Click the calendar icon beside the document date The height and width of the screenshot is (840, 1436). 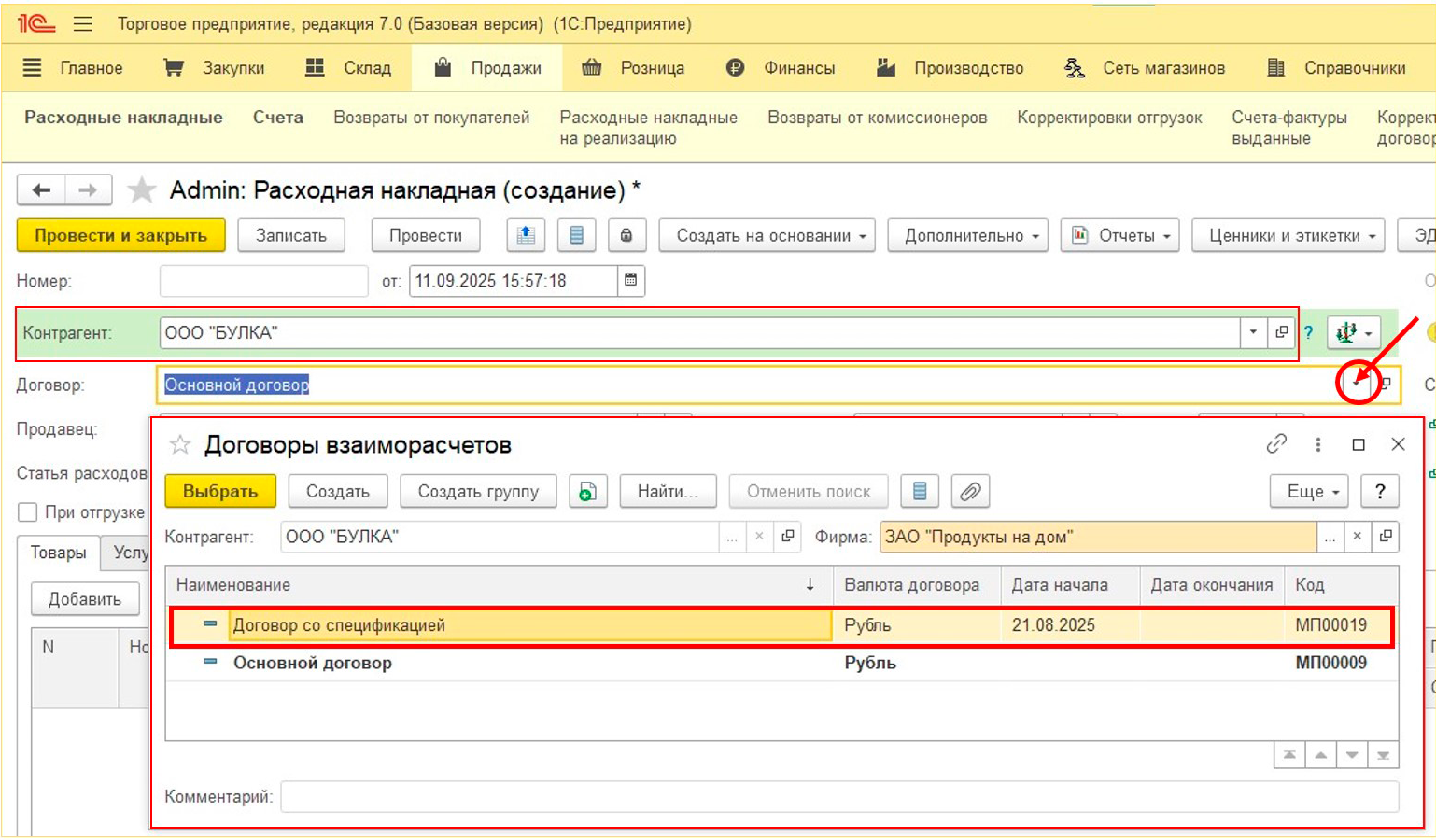631,280
